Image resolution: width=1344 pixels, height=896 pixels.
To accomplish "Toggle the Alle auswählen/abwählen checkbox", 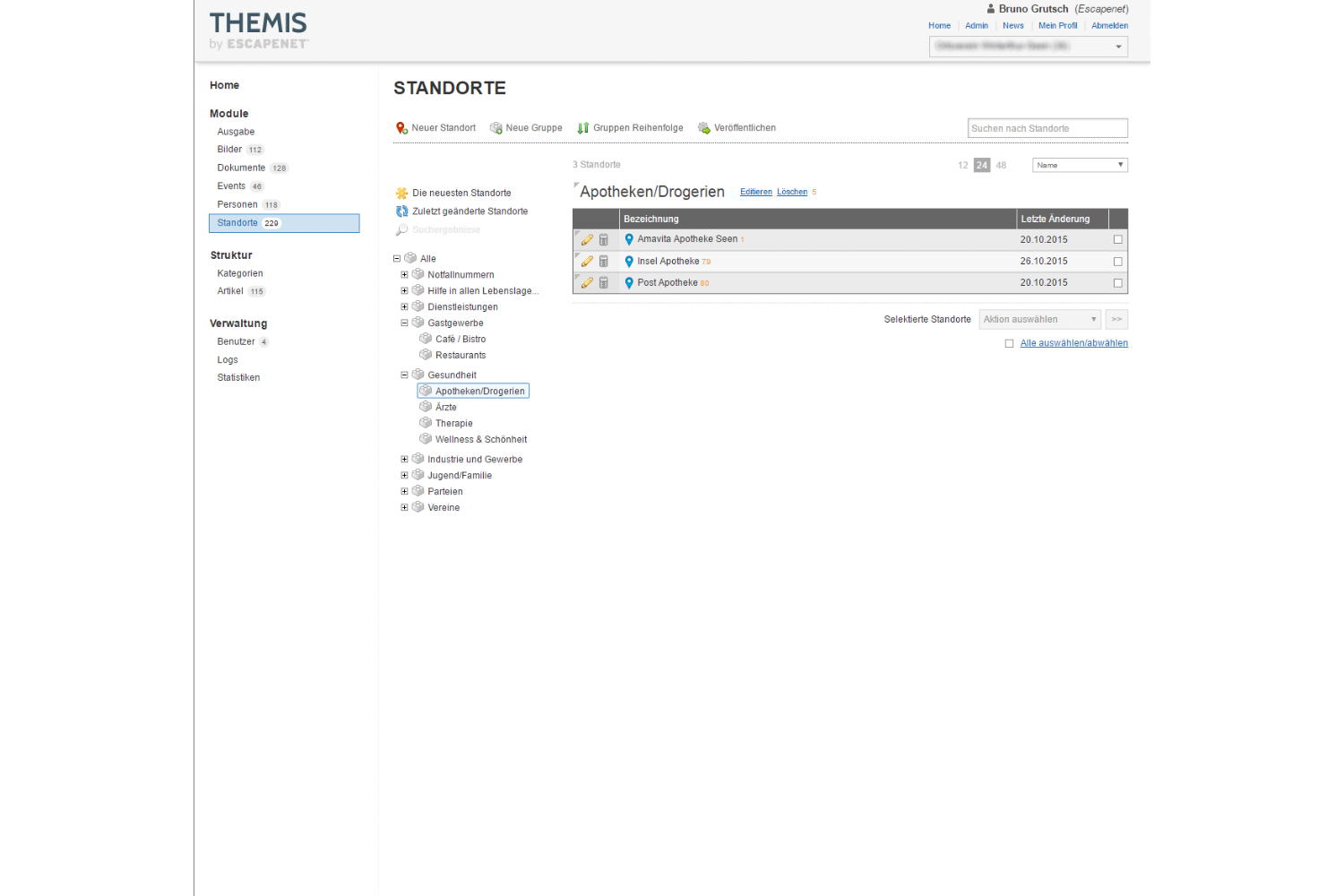I will point(1009,343).
